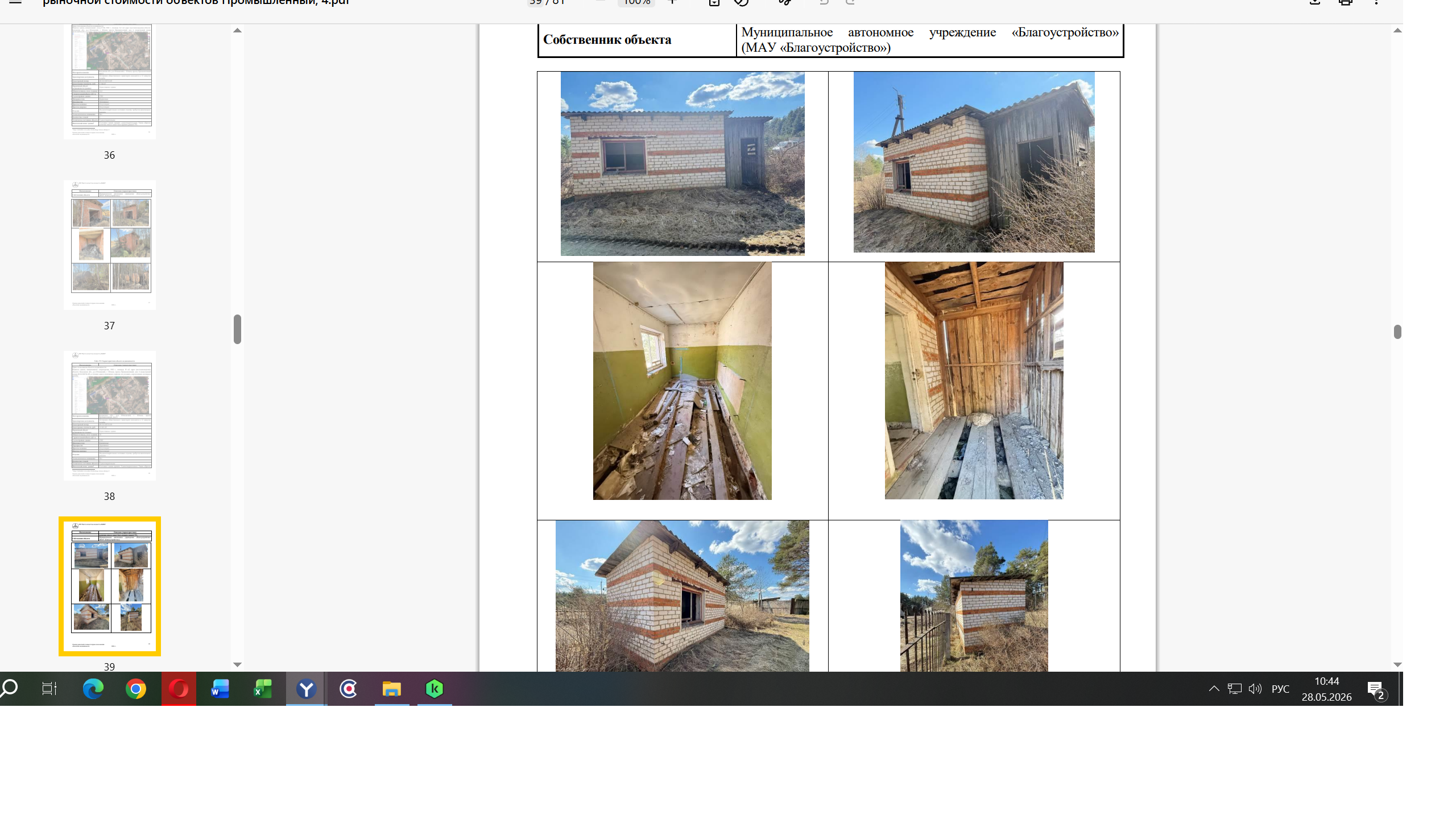The height and width of the screenshot is (819, 1456).
Task: Click the thumbnail panel scroll-up arrow
Action: pyautogui.click(x=238, y=30)
